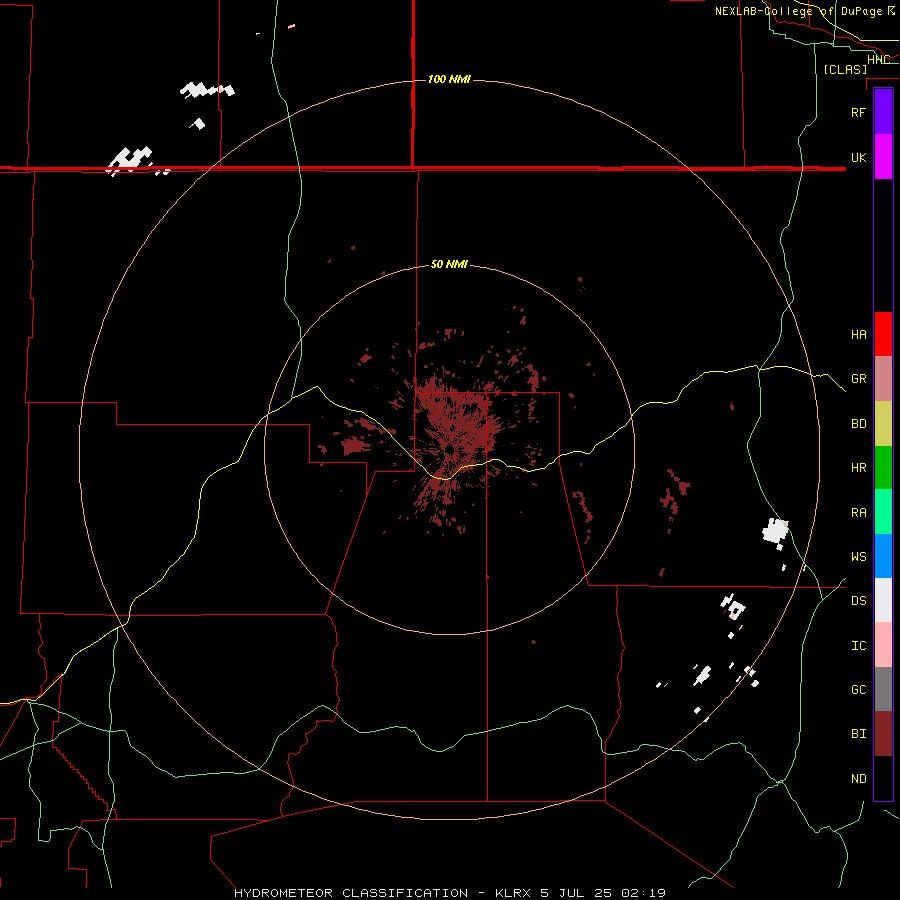Click the RA legend label
This screenshot has width=900, height=900.
tap(858, 512)
